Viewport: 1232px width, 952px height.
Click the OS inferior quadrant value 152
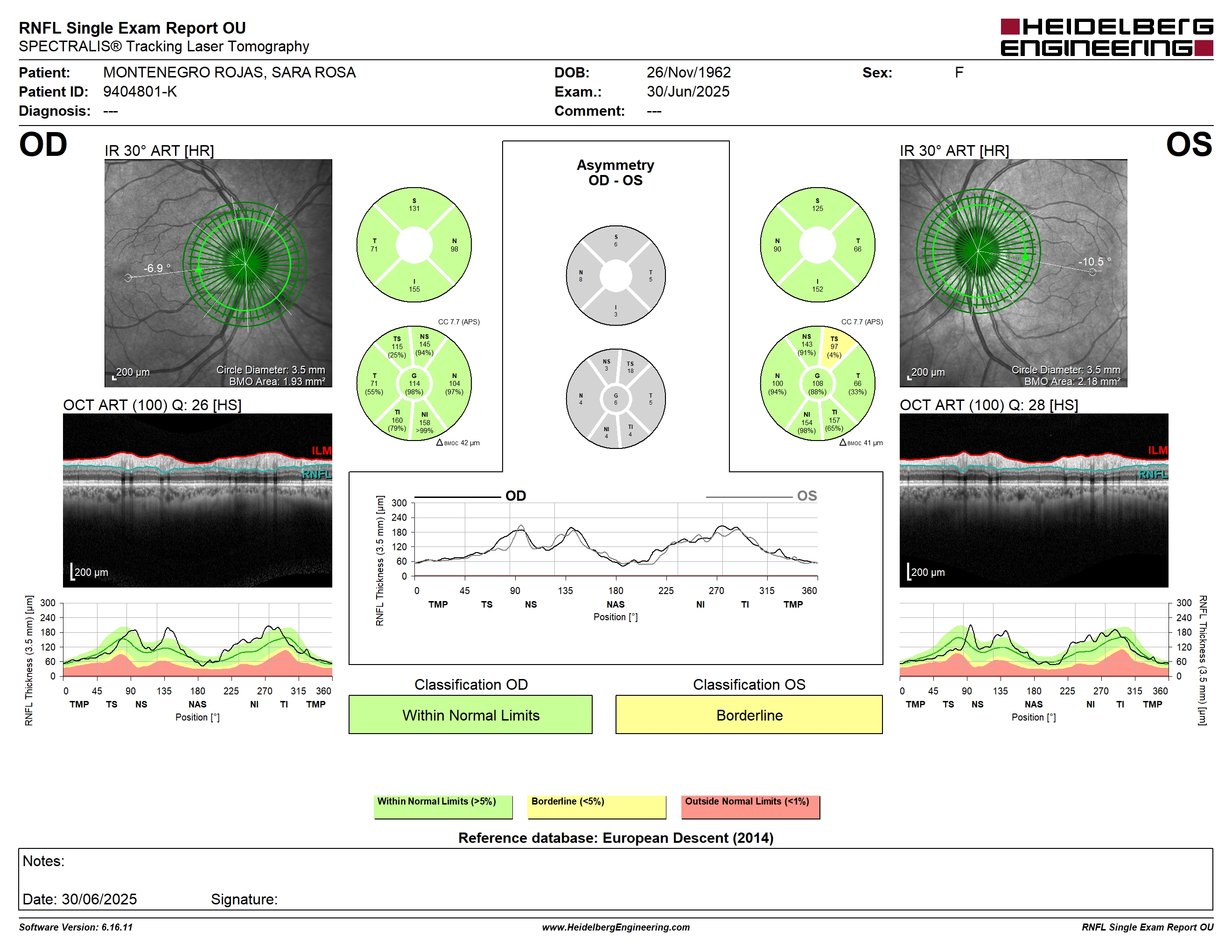(818, 289)
